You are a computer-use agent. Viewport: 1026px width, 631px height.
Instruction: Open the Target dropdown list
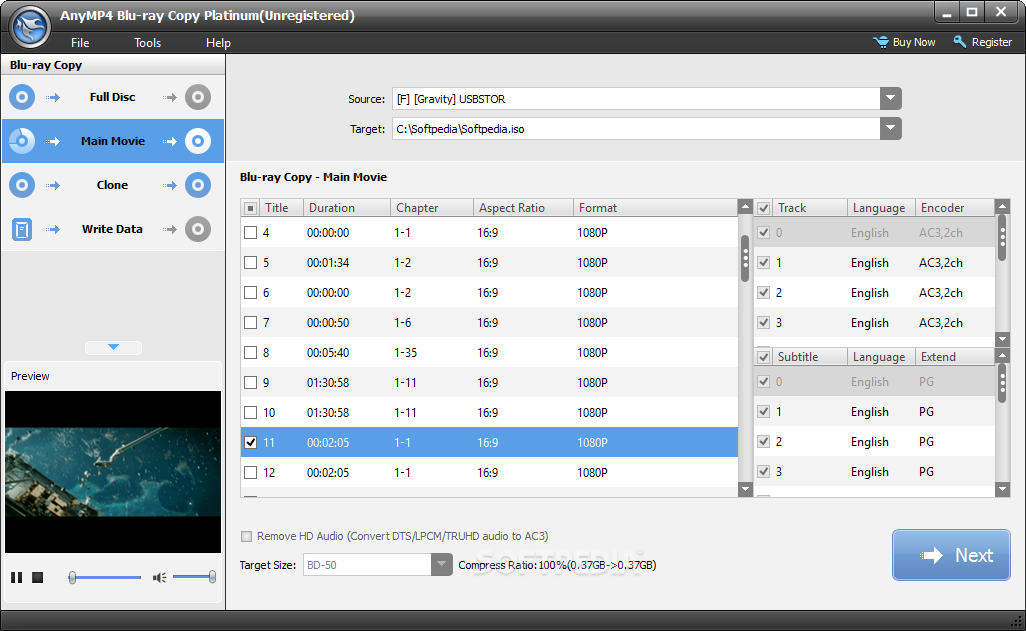point(891,128)
